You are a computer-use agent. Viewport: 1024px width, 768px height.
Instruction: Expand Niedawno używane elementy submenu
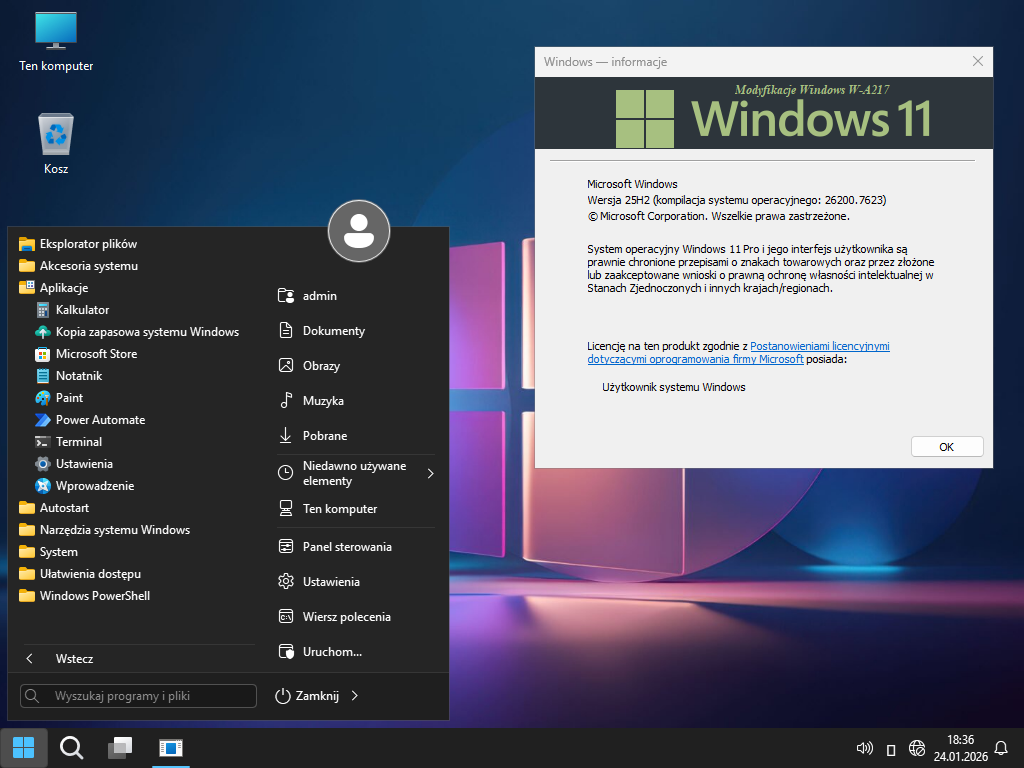pyautogui.click(x=355, y=474)
